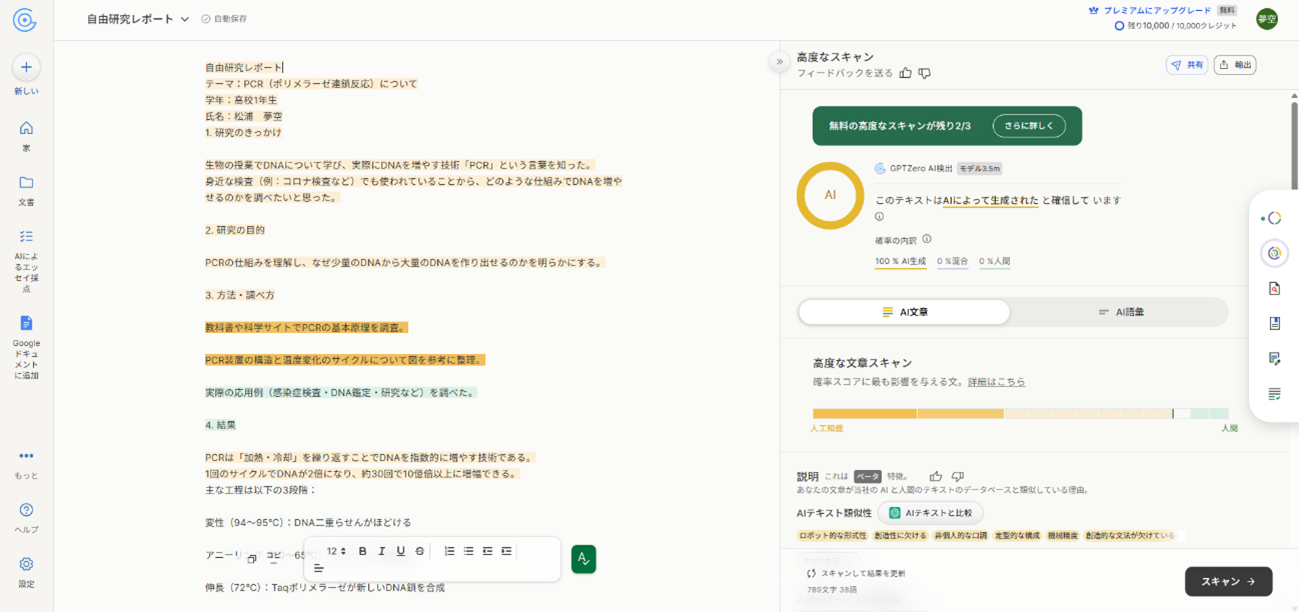This screenshot has height=612, width=1299.
Task: Click the AI-to-human probability sentence bar
Action: click(x=1020, y=413)
